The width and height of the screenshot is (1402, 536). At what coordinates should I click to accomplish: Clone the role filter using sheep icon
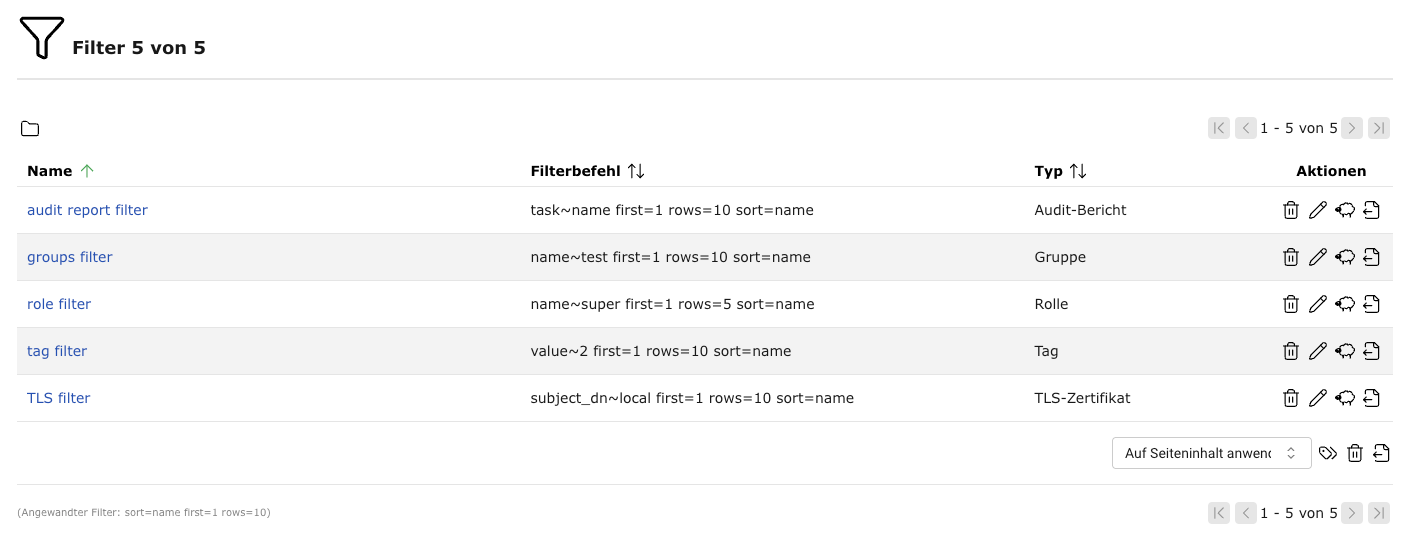tap(1345, 304)
